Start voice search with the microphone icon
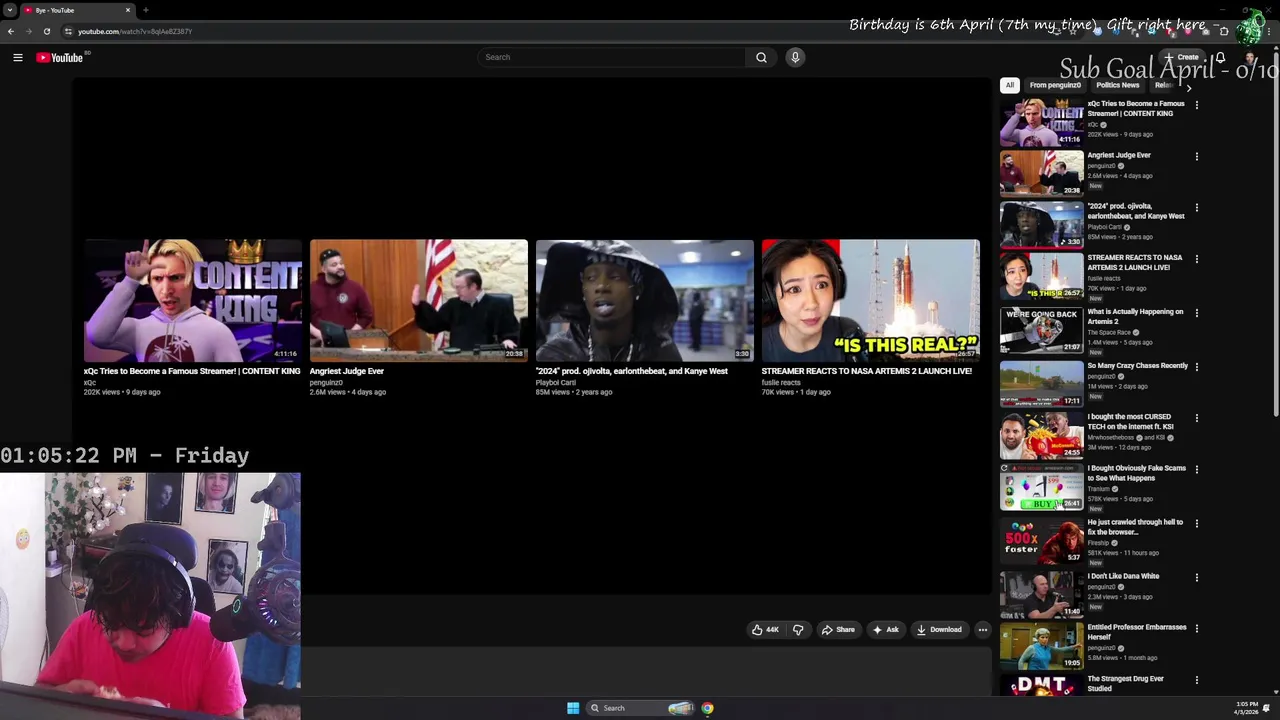The height and width of the screenshot is (720, 1280). pos(795,57)
